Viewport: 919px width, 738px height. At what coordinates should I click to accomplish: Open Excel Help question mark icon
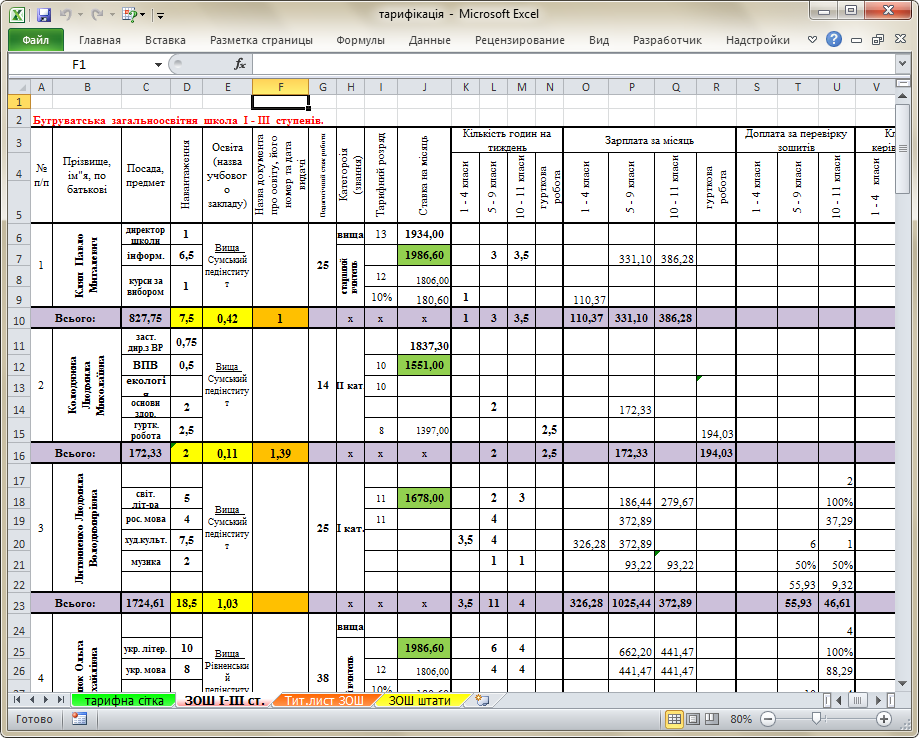click(x=833, y=39)
